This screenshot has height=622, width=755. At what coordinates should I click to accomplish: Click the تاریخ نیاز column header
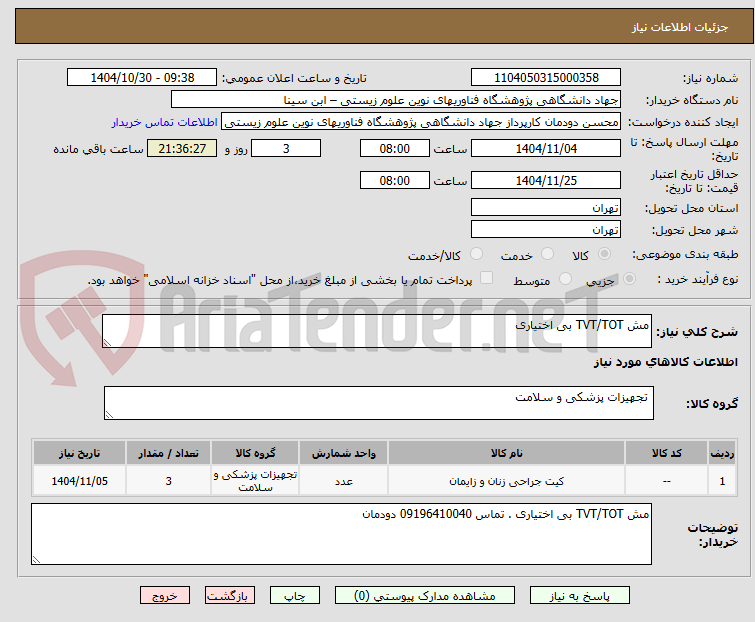coord(79,453)
